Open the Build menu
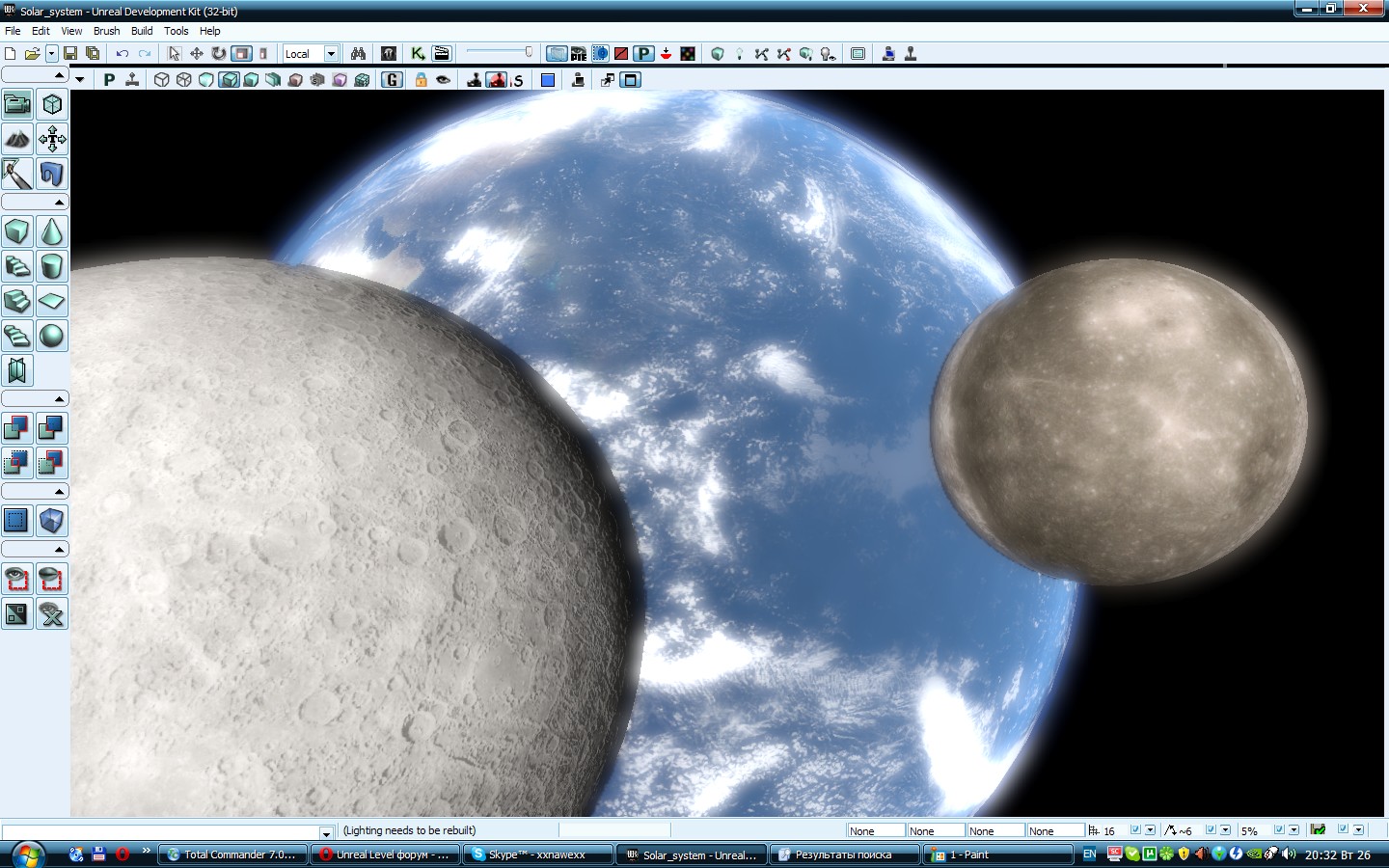The image size is (1389, 868). (x=142, y=31)
